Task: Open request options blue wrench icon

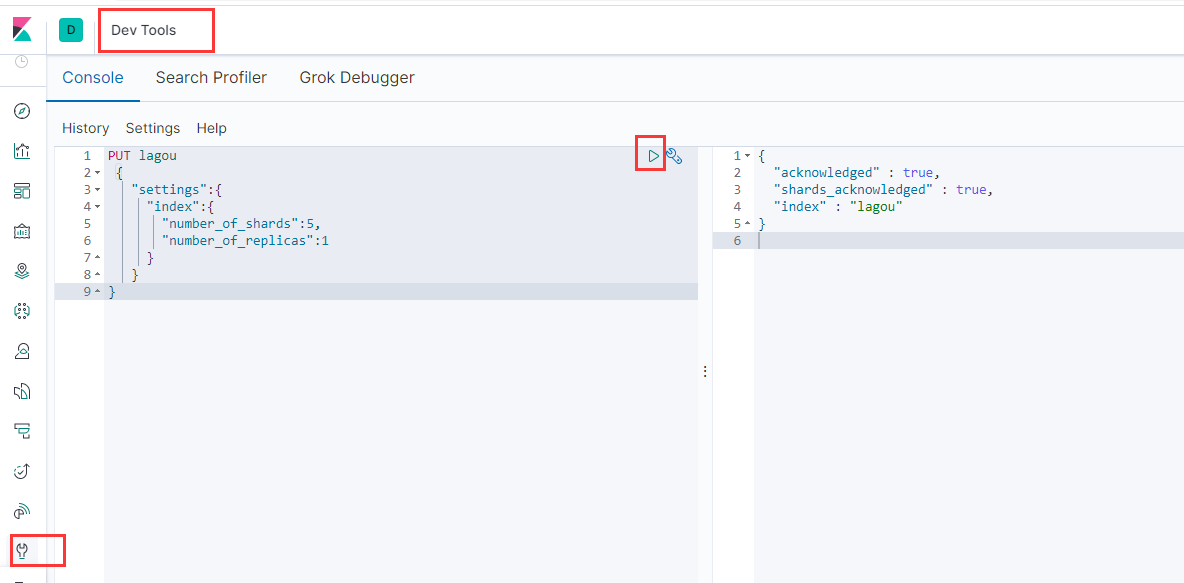Action: (674, 156)
